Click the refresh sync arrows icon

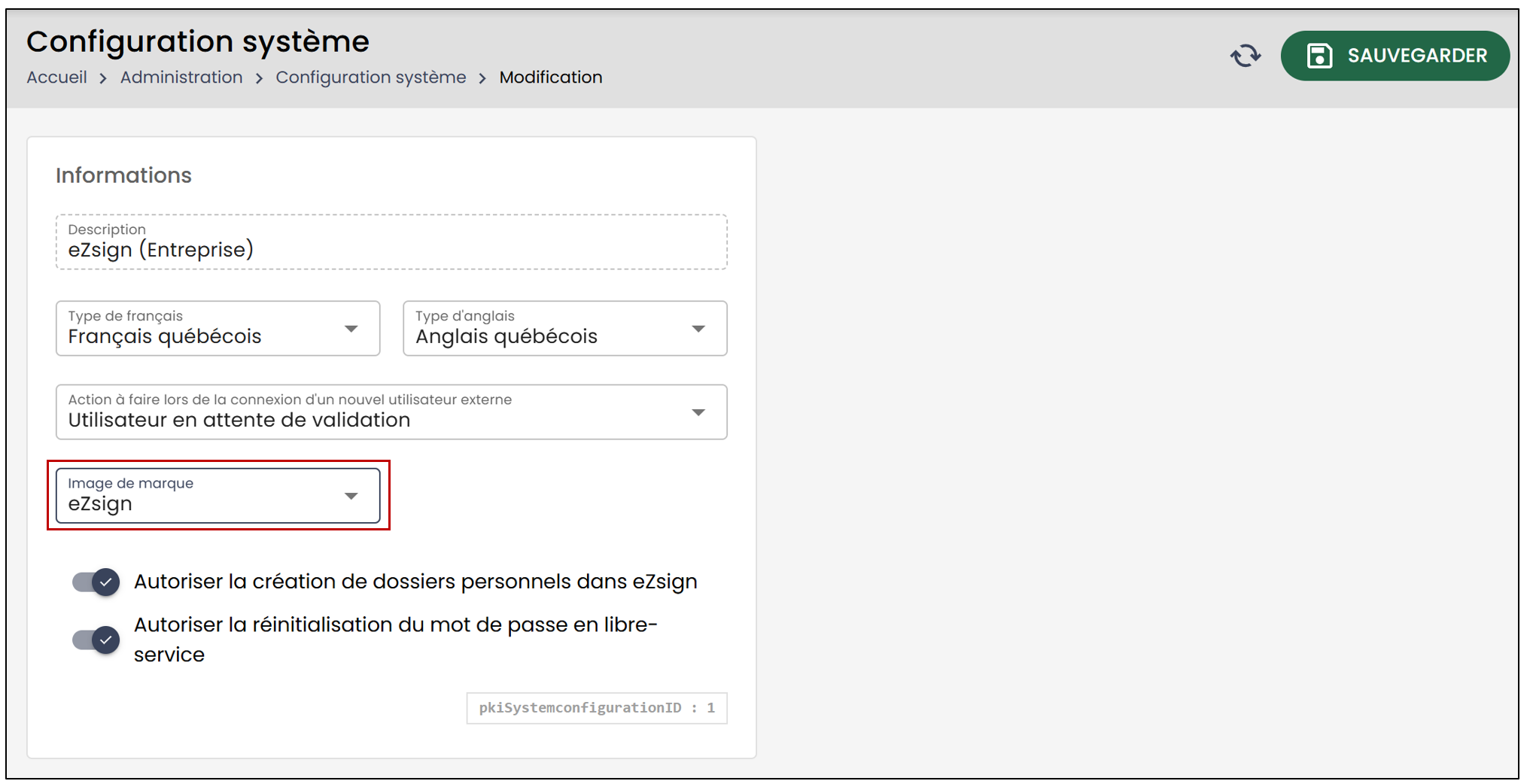(1246, 56)
